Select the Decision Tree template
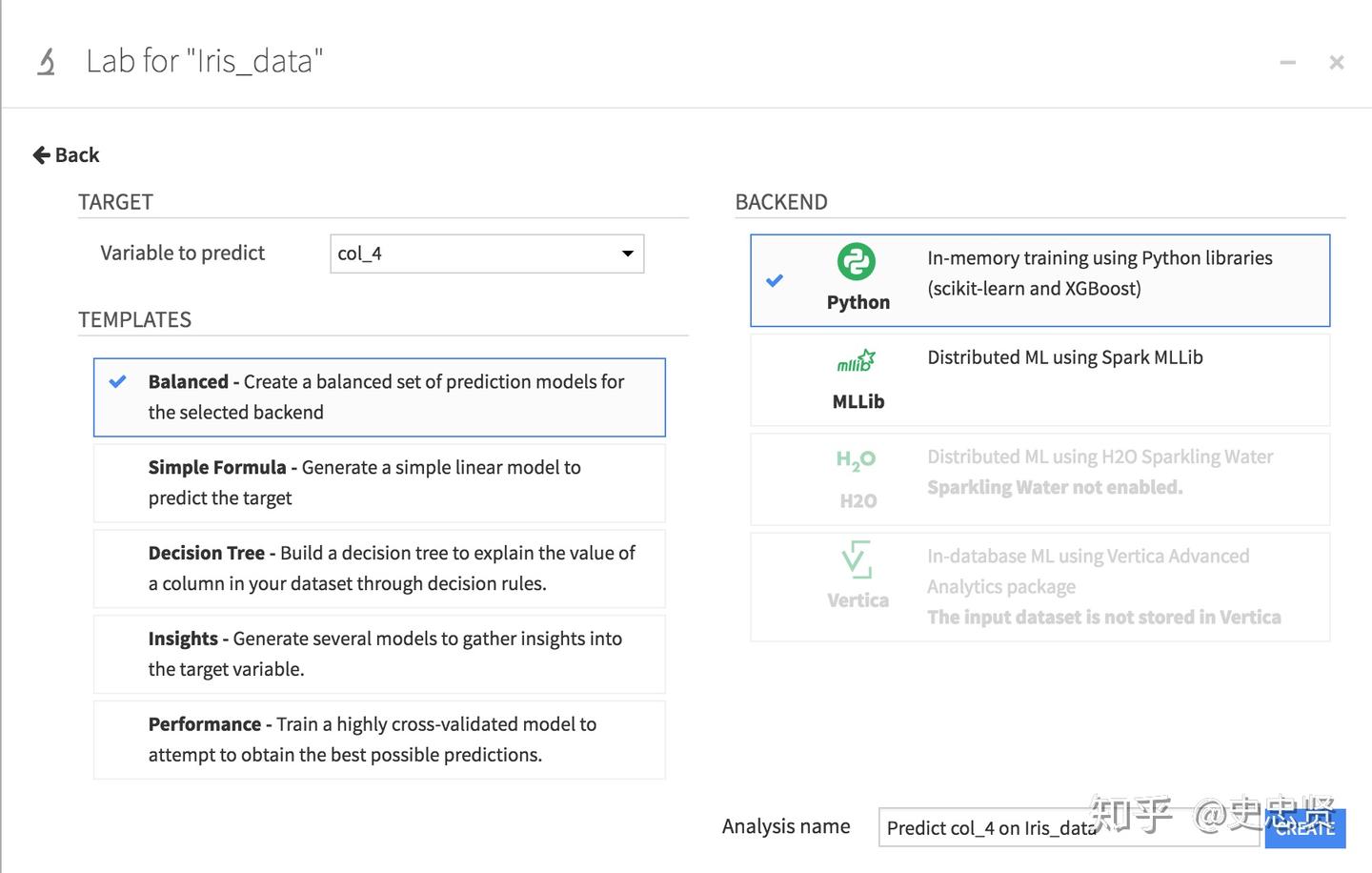The width and height of the screenshot is (1372, 873). coord(379,569)
